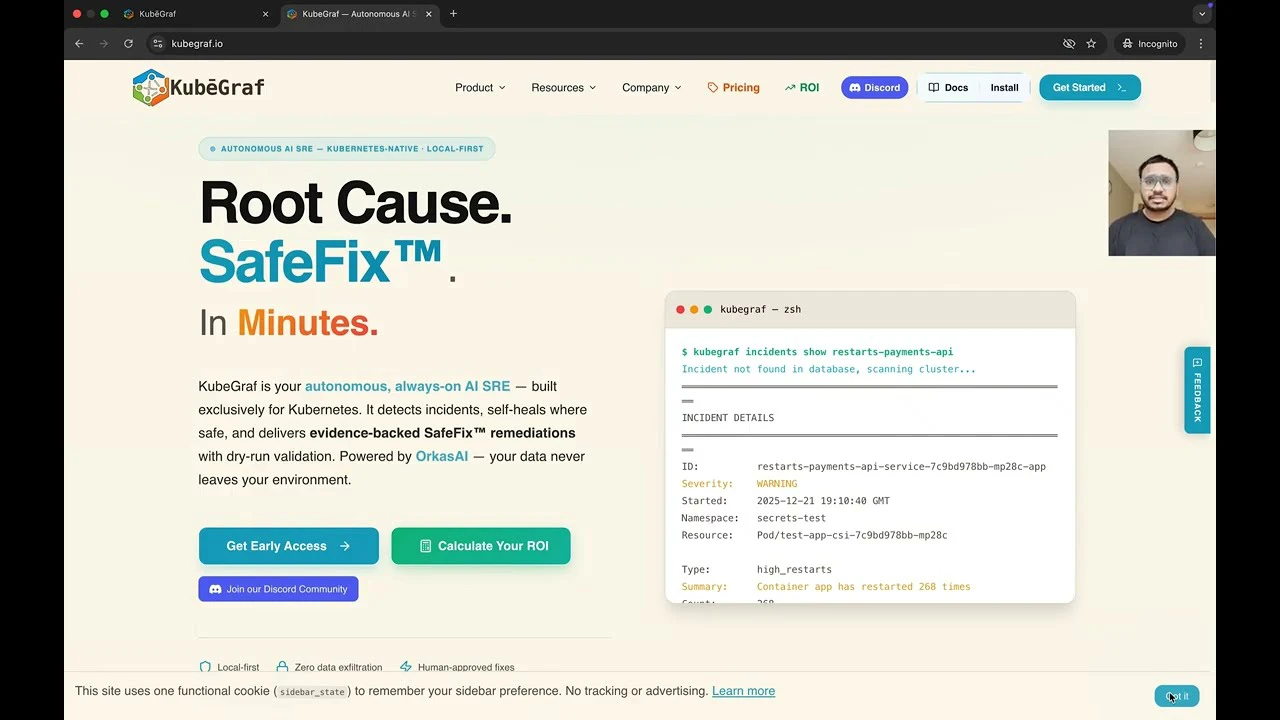Join our Discord Community button
Screen dimensions: 1280x720
[x=278, y=589]
